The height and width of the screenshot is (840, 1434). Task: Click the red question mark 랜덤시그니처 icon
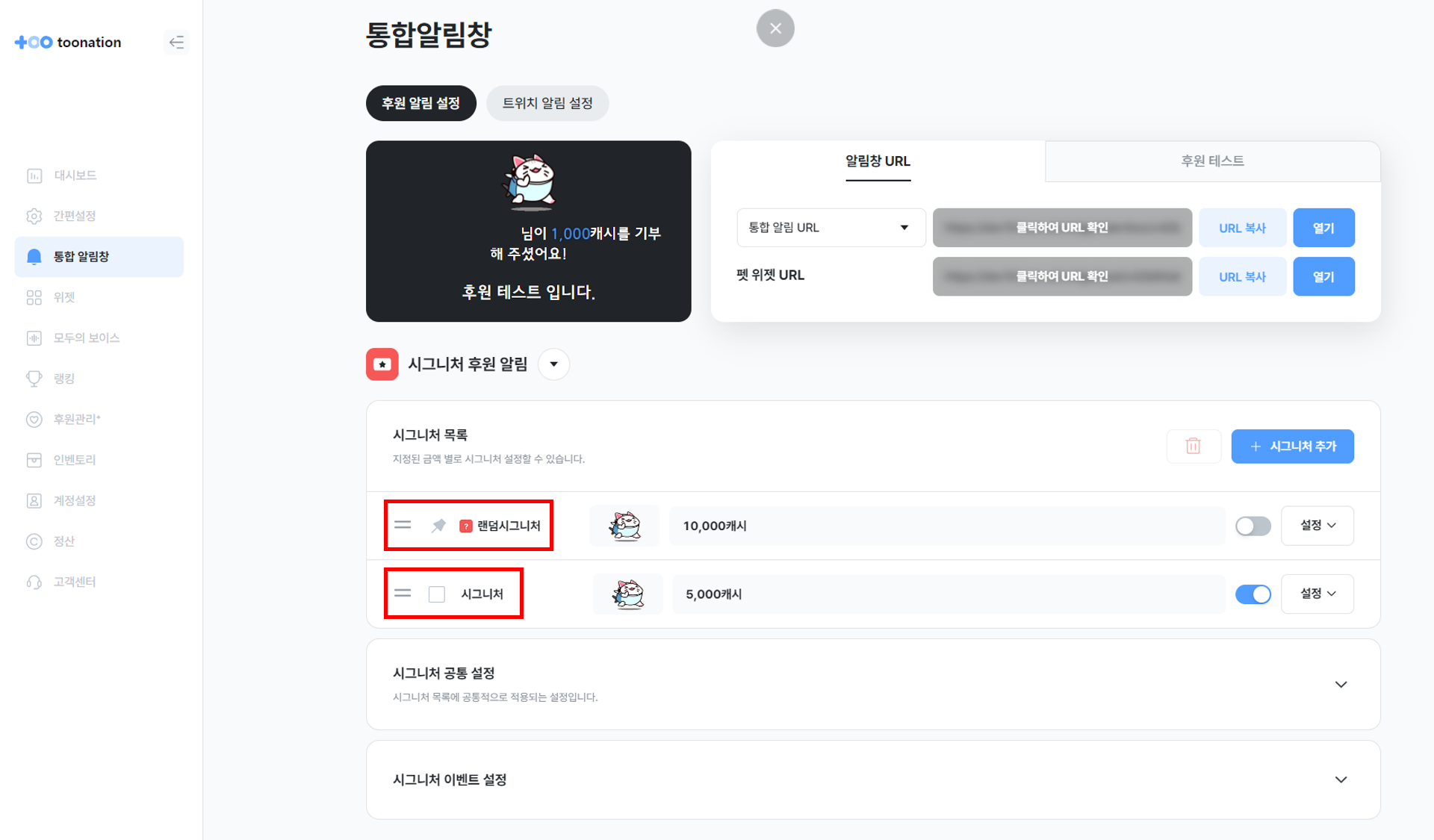[x=465, y=526]
